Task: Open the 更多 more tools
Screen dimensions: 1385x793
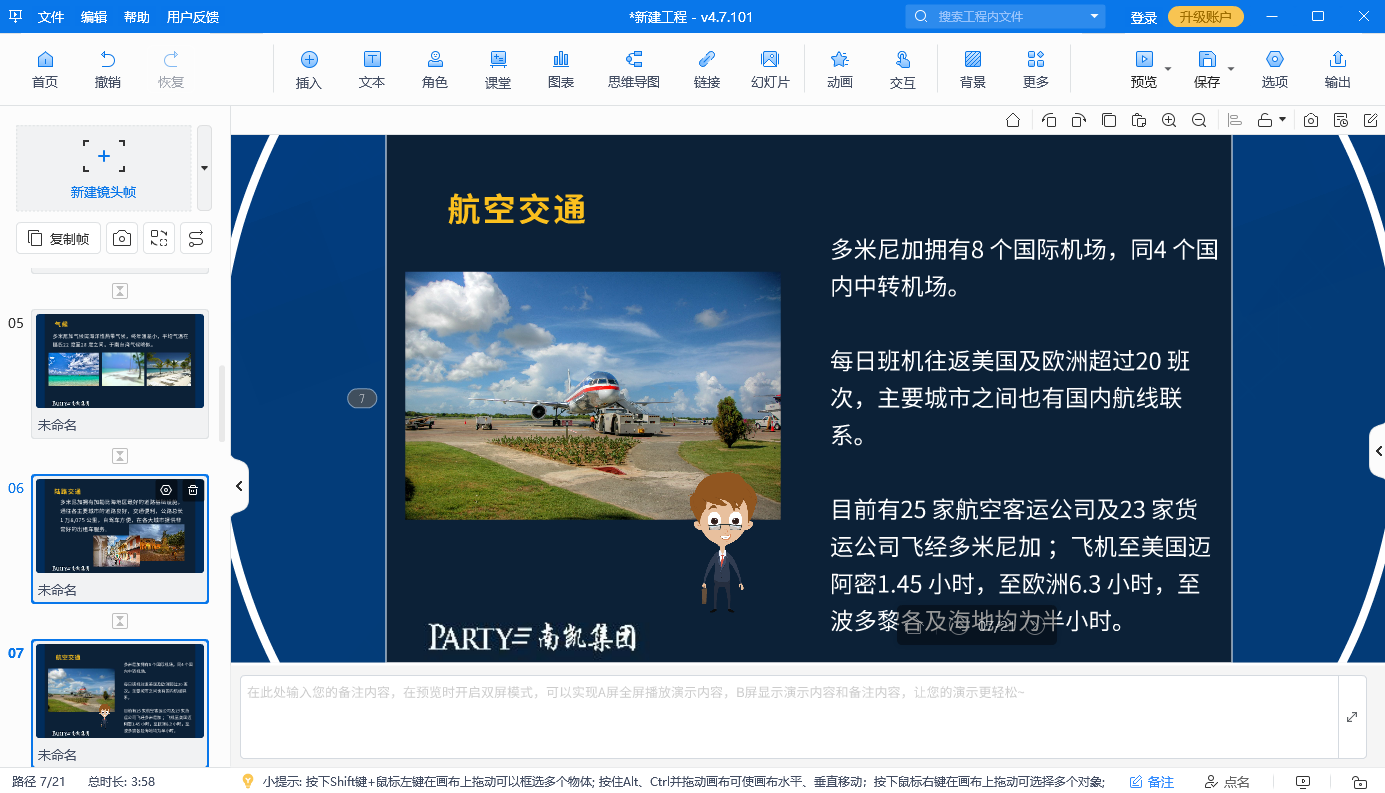Action: point(1036,70)
